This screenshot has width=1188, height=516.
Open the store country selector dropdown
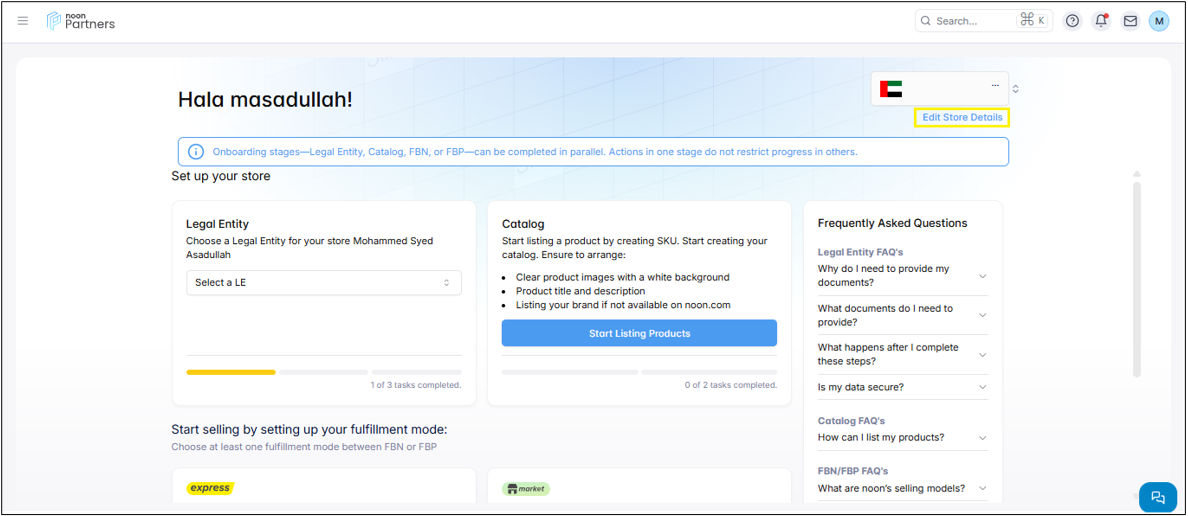[x=1015, y=89]
